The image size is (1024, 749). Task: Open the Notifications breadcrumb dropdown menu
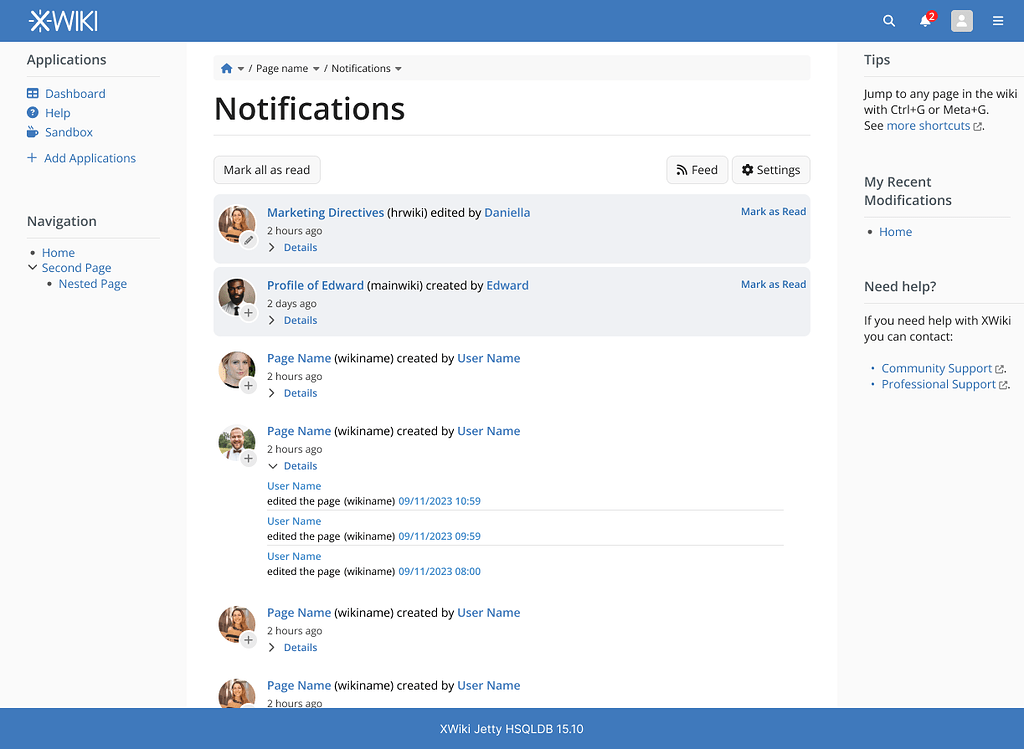click(397, 68)
